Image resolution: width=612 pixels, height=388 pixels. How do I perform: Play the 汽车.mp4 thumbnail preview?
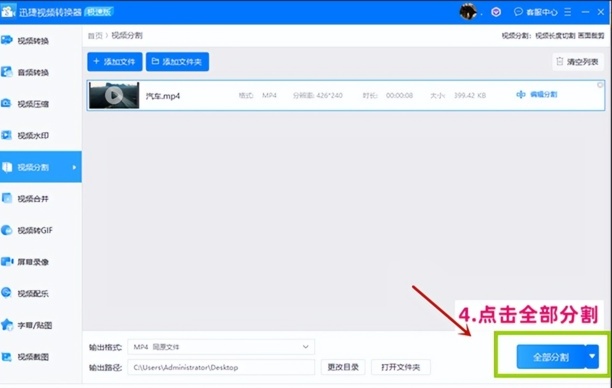(114, 95)
